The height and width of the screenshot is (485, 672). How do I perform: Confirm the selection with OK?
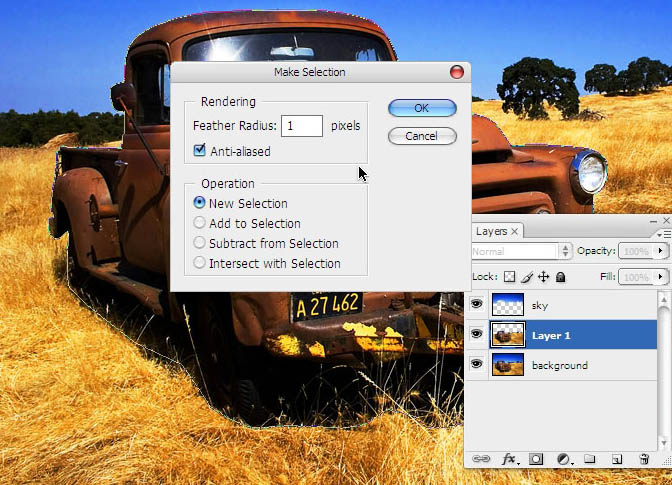[422, 108]
